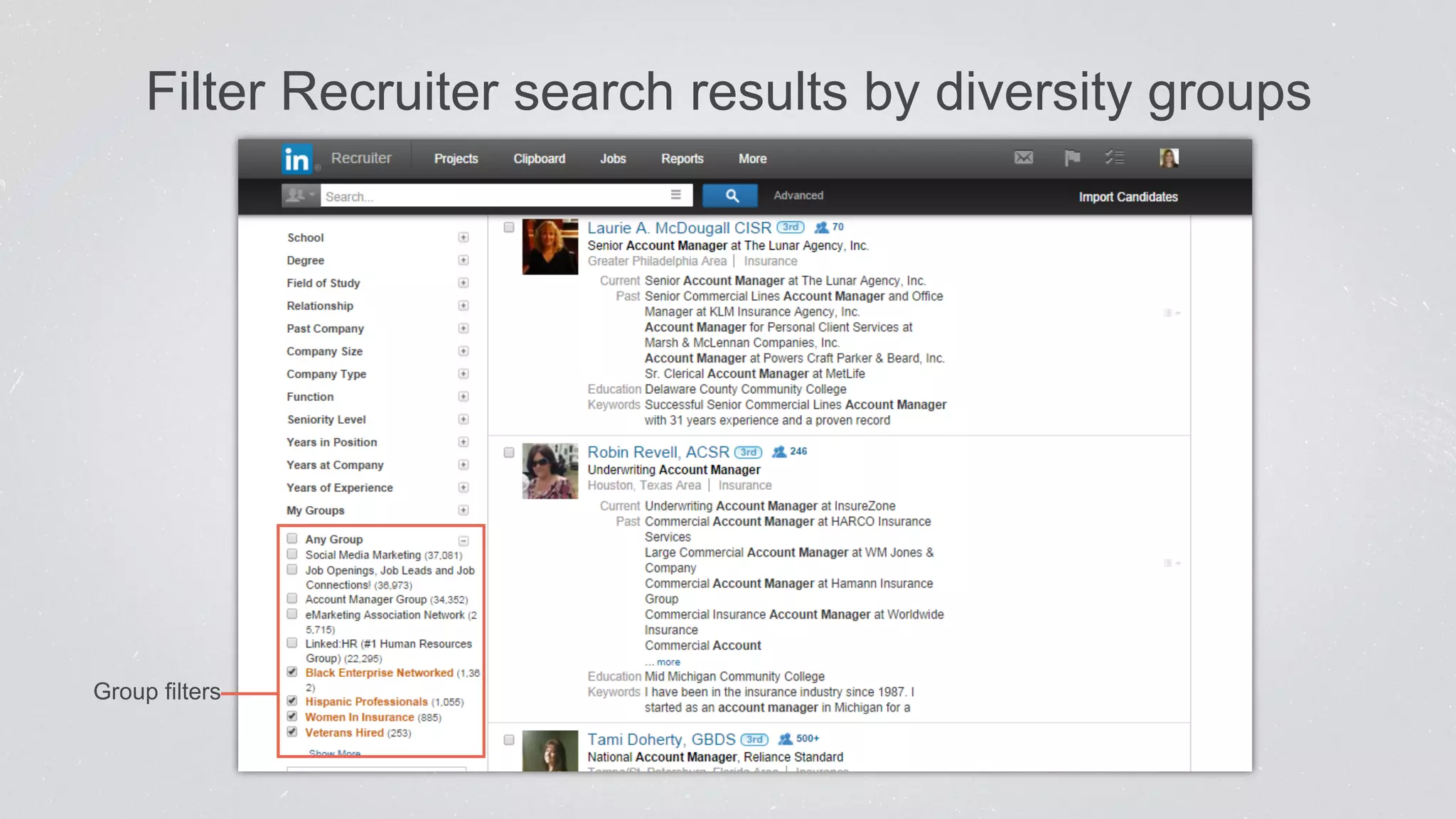The image size is (1456, 819).
Task: Check Account Manager Group filter
Action: click(292, 599)
